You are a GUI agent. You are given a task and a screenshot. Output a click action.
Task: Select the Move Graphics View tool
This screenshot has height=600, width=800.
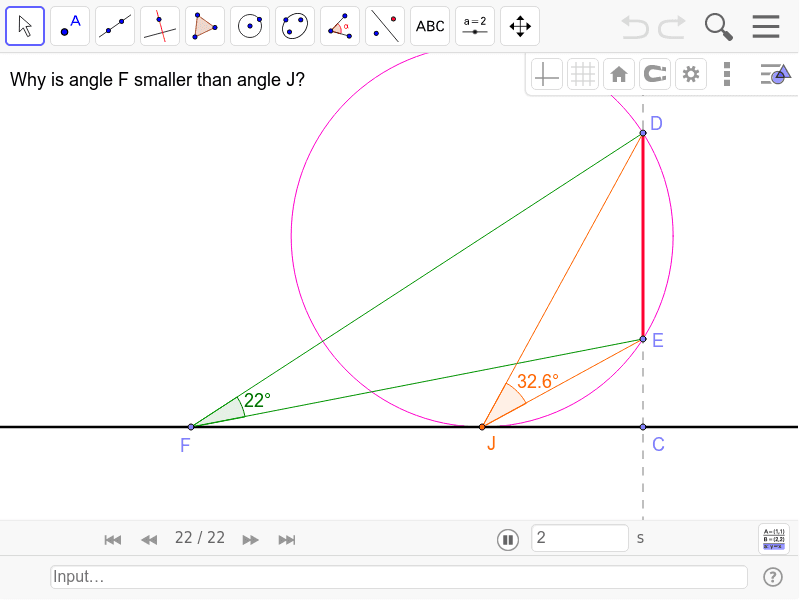(519, 26)
